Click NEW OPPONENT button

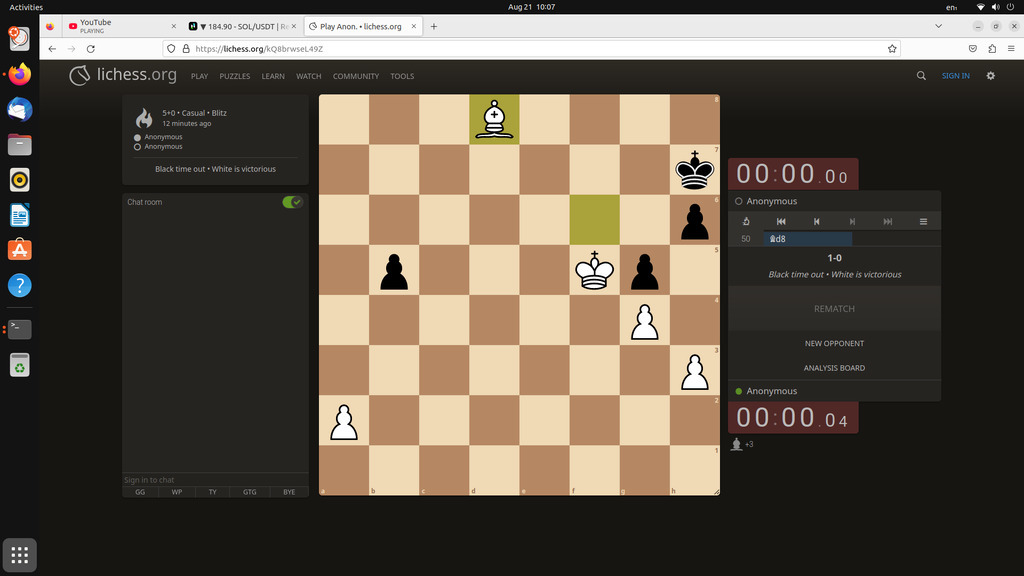834,343
